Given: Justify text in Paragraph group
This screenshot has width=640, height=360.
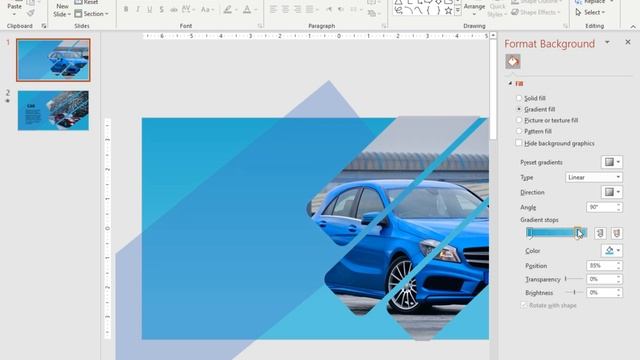Looking at the screenshot, I should point(310,9).
